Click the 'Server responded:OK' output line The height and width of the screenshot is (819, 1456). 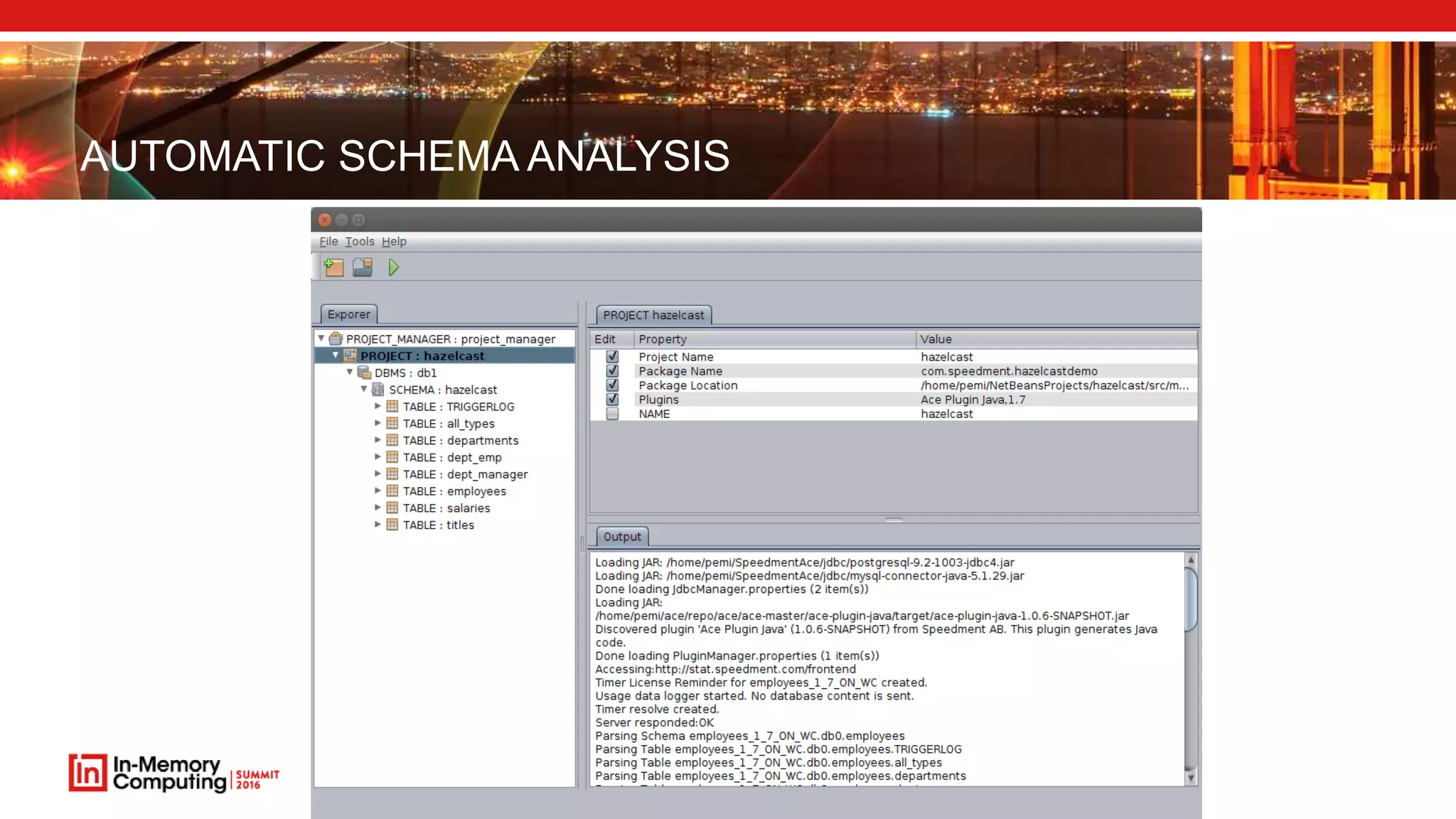coord(654,722)
